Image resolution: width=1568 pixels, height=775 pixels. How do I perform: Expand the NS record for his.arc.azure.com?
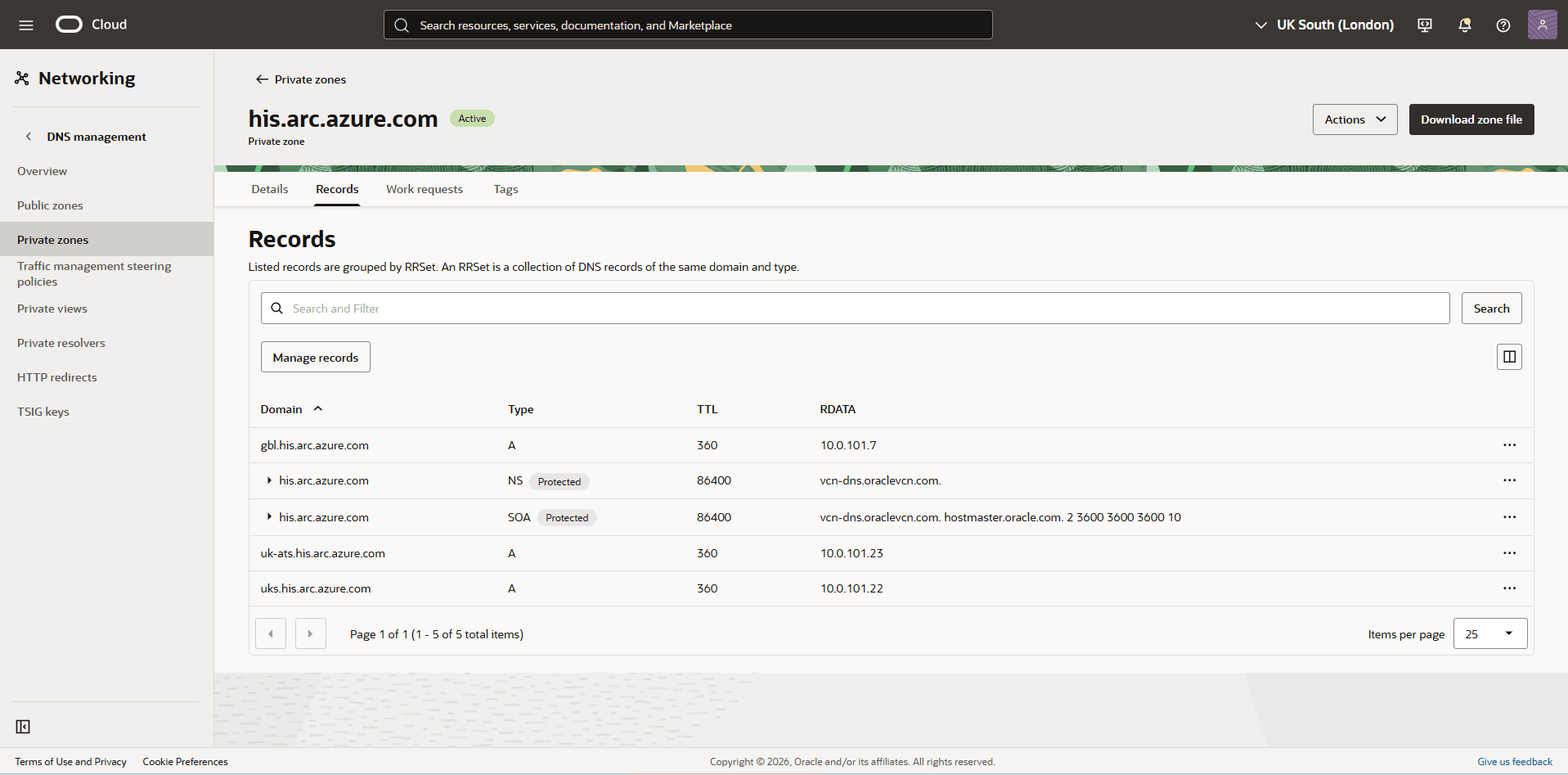click(270, 480)
